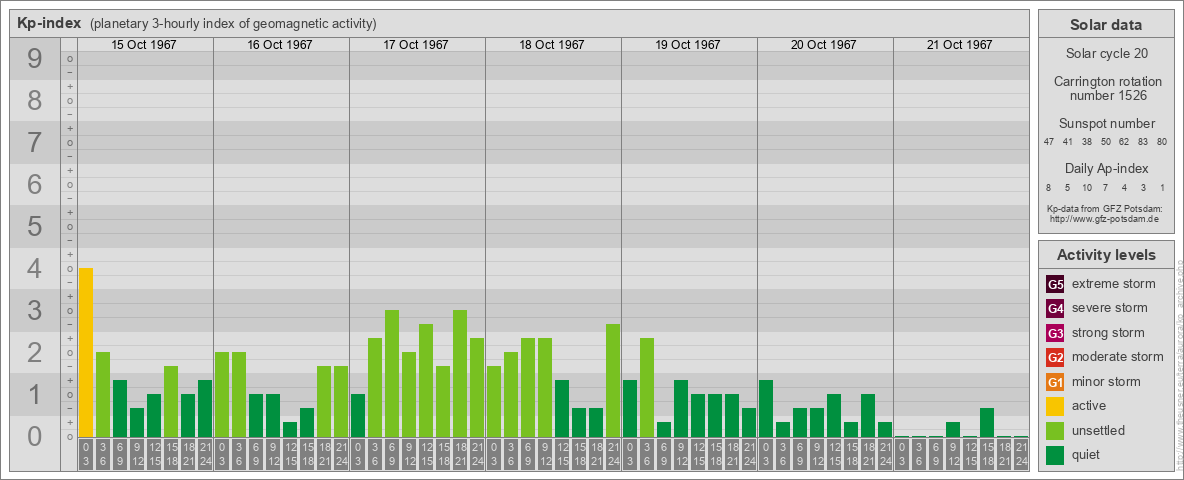Click the G3 strong storm badge
This screenshot has width=1184, height=480.
pos(1055,333)
